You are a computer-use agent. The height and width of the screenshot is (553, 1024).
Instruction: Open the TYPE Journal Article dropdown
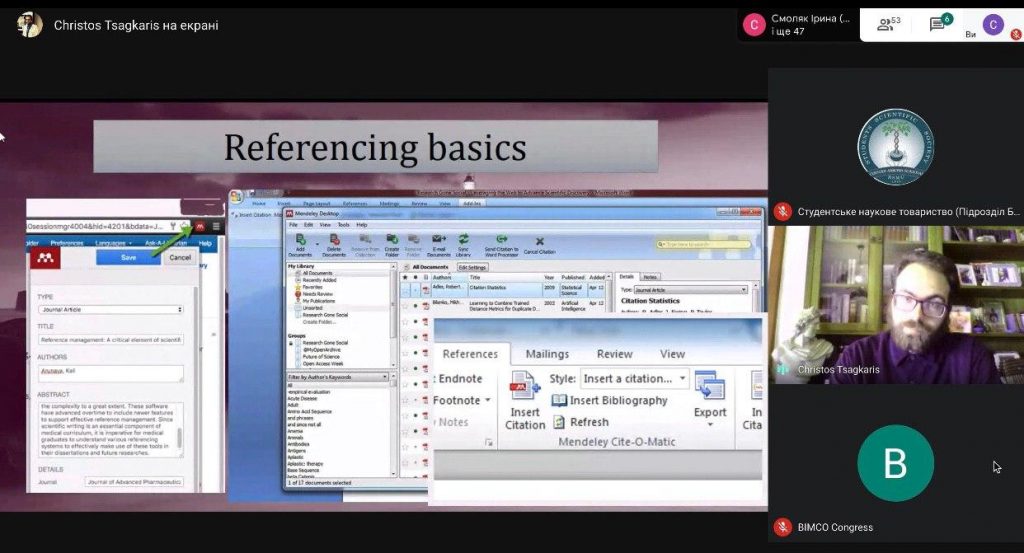pos(110,310)
